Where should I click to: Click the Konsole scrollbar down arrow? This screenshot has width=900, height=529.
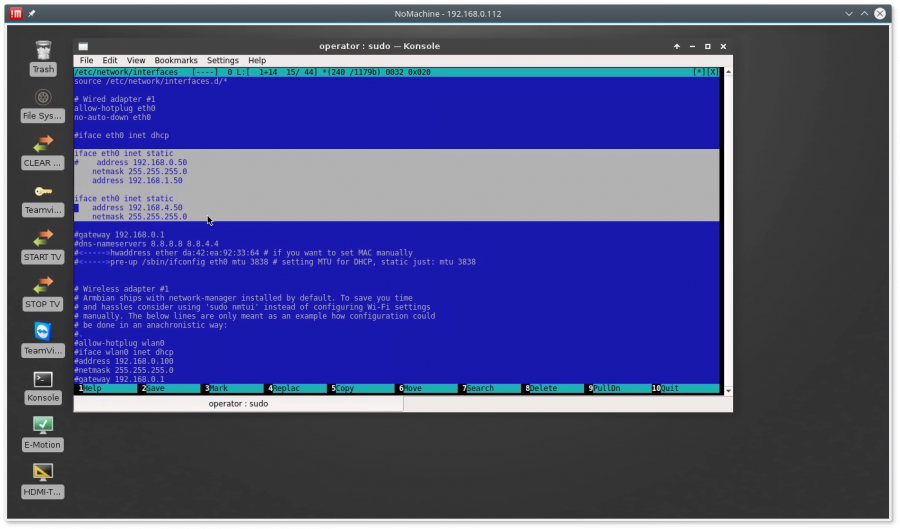727,390
